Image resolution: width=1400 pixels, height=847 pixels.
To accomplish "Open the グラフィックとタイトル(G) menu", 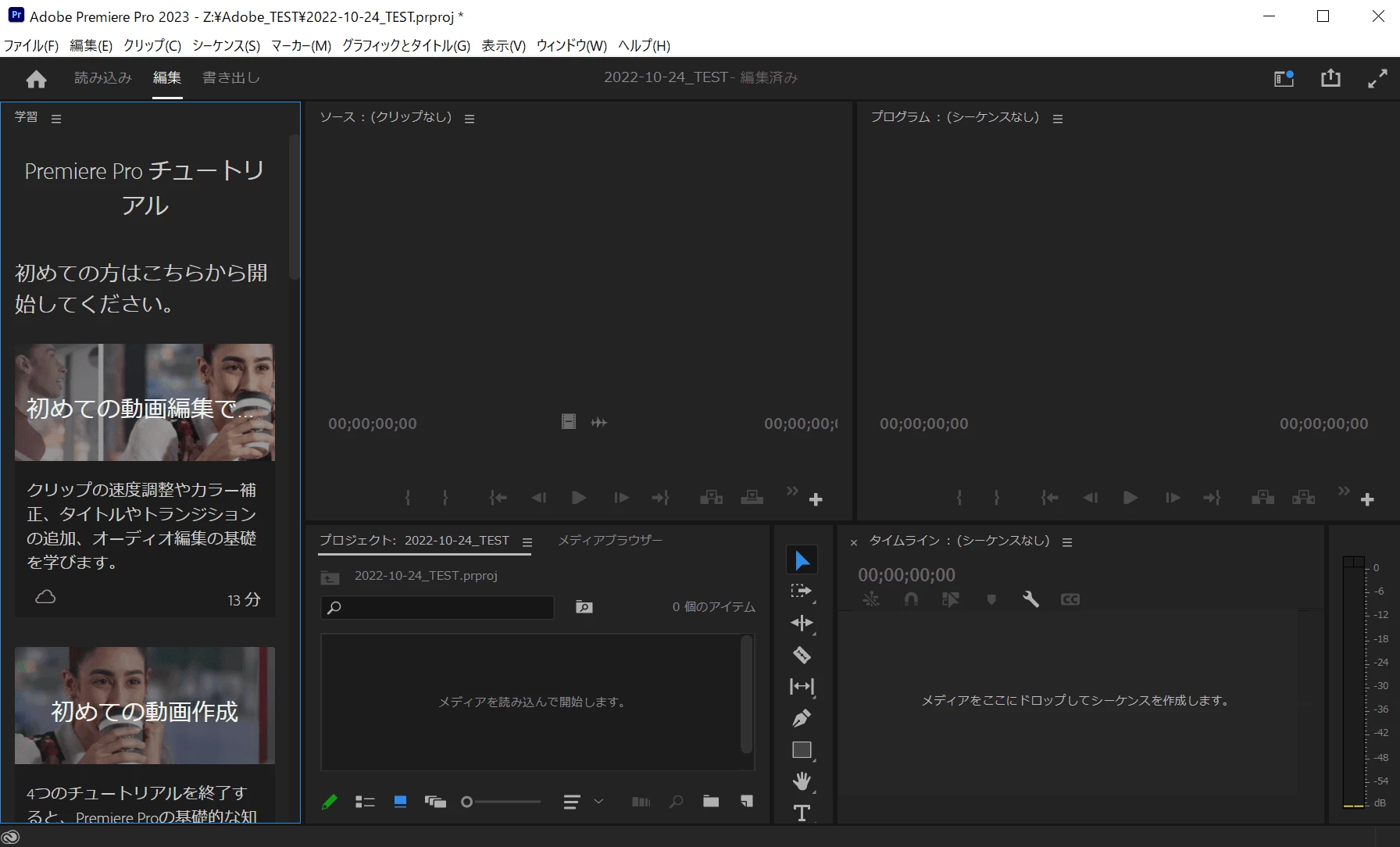I will pyautogui.click(x=406, y=45).
